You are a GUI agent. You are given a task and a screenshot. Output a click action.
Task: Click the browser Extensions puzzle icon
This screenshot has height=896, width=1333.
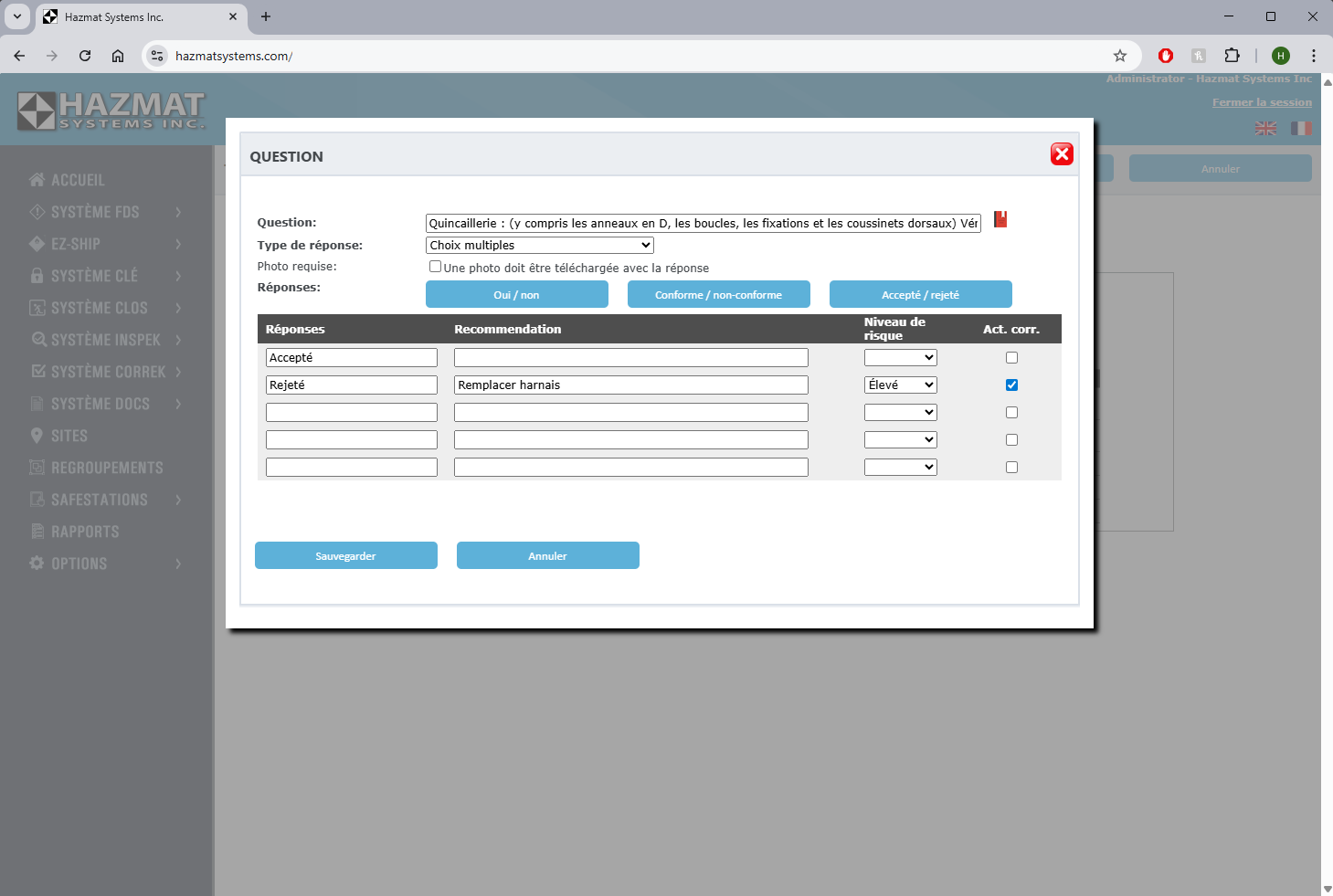click(x=1232, y=56)
